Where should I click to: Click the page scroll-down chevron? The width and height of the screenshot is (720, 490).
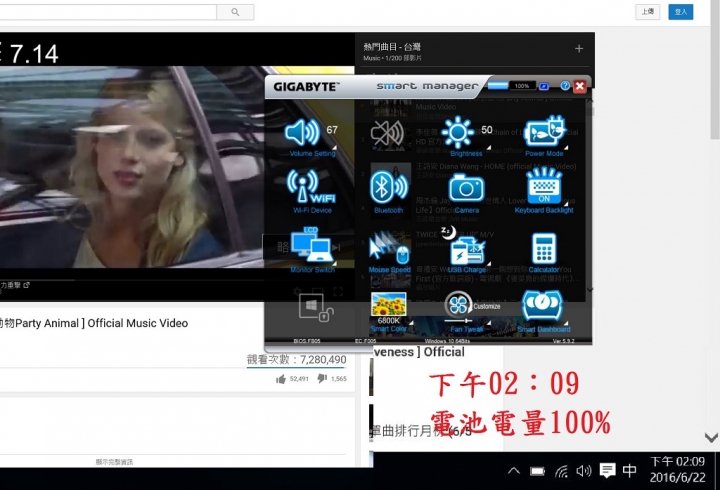click(x=711, y=438)
